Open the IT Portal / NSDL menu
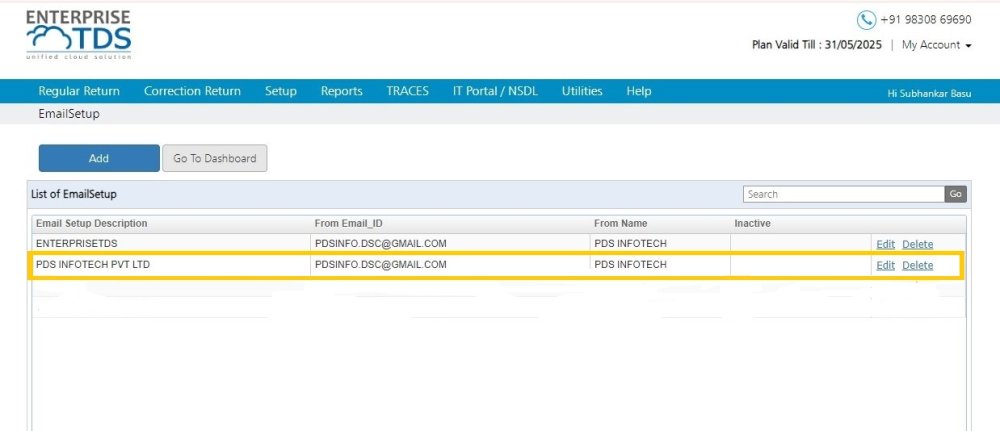Viewport: 1000px width, 431px height. pyautogui.click(x=496, y=91)
